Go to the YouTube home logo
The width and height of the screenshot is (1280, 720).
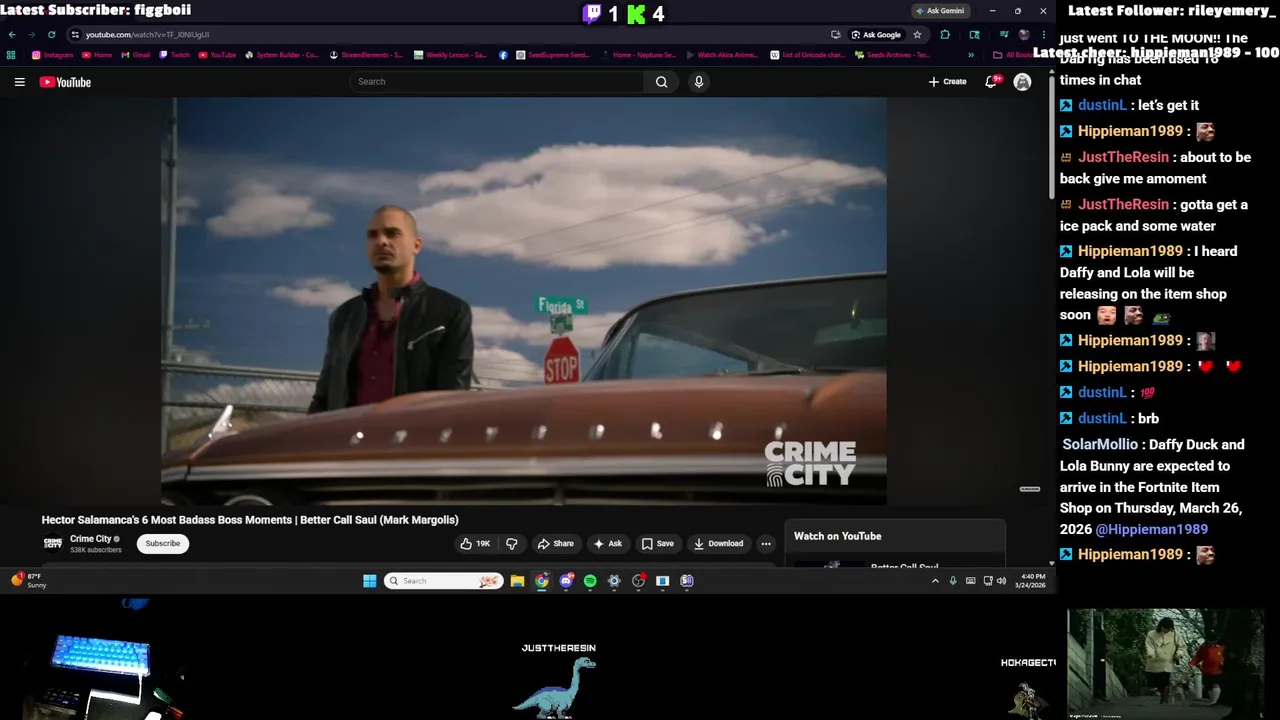click(x=65, y=82)
